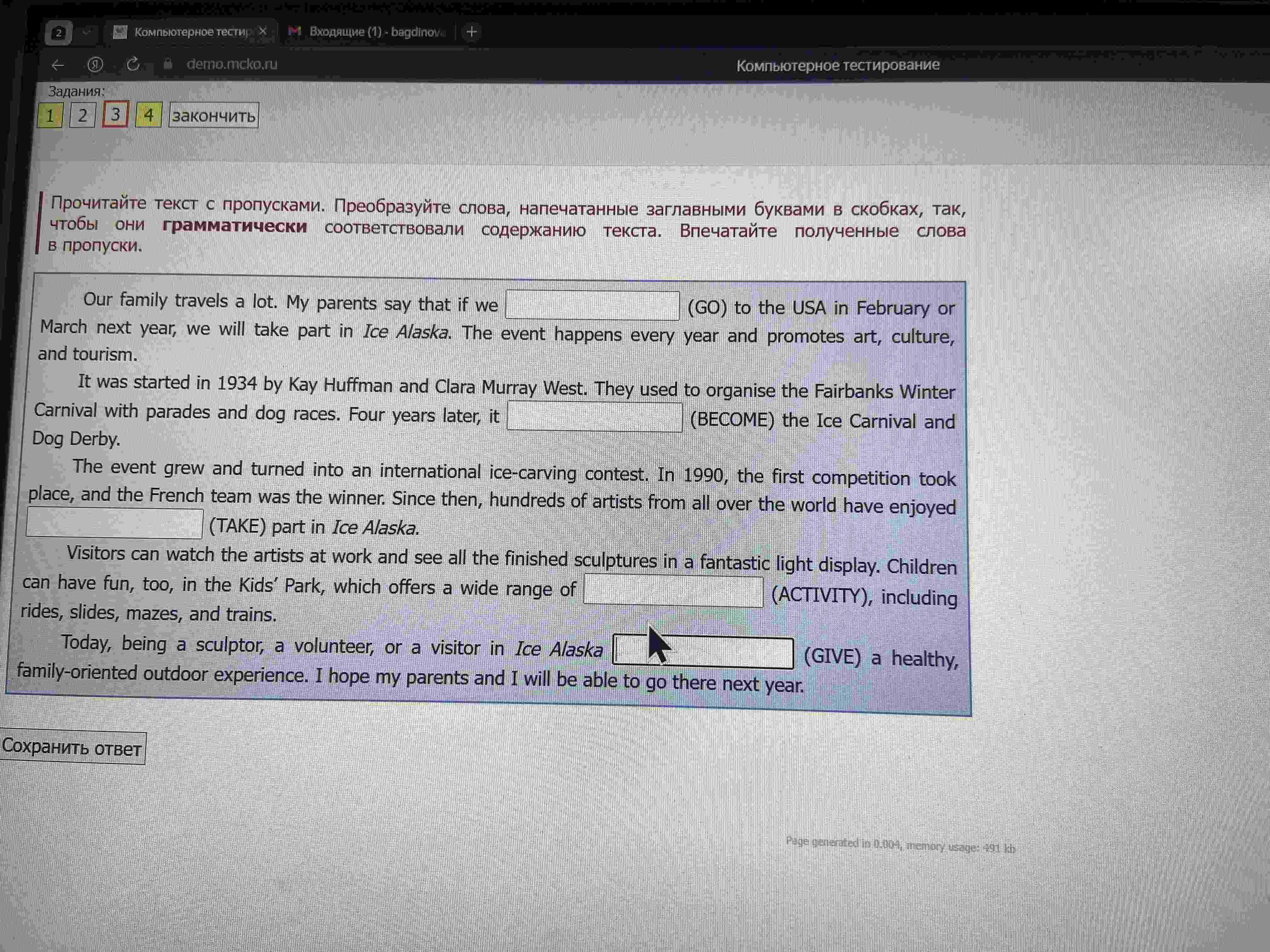Open a new tab with plus icon
This screenshot has height=952, width=1270.
pyautogui.click(x=472, y=31)
